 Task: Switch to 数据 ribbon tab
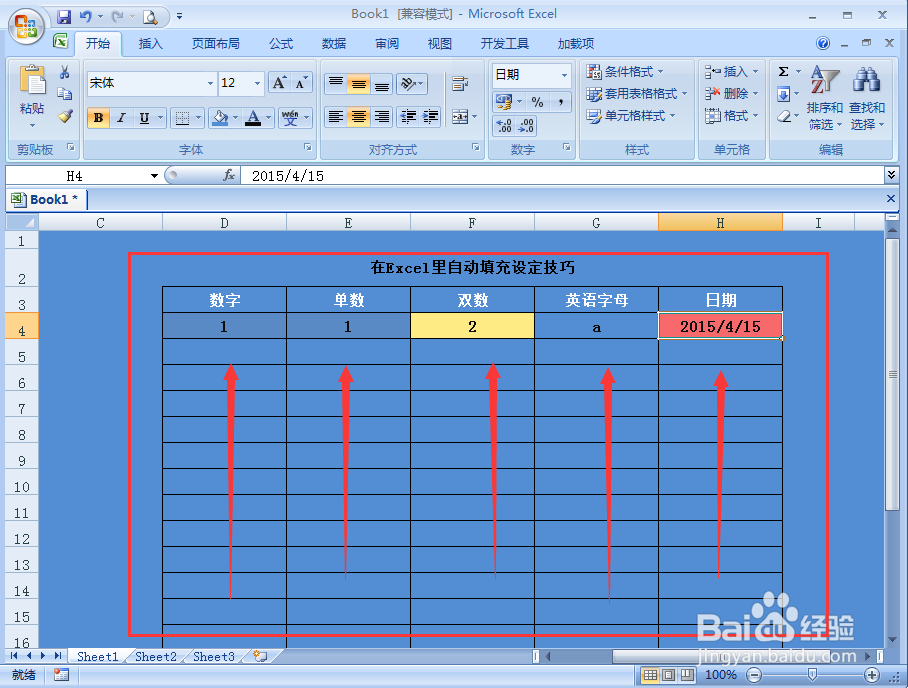pyautogui.click(x=334, y=43)
